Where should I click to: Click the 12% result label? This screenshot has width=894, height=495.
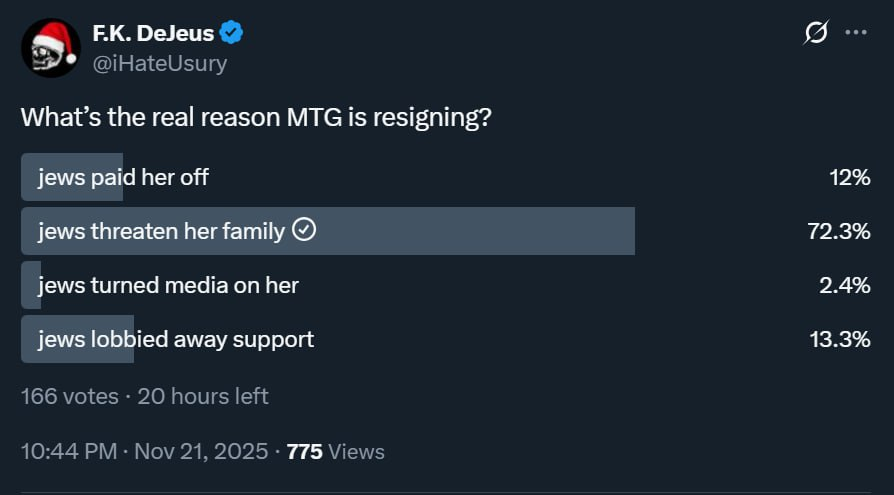coord(850,177)
